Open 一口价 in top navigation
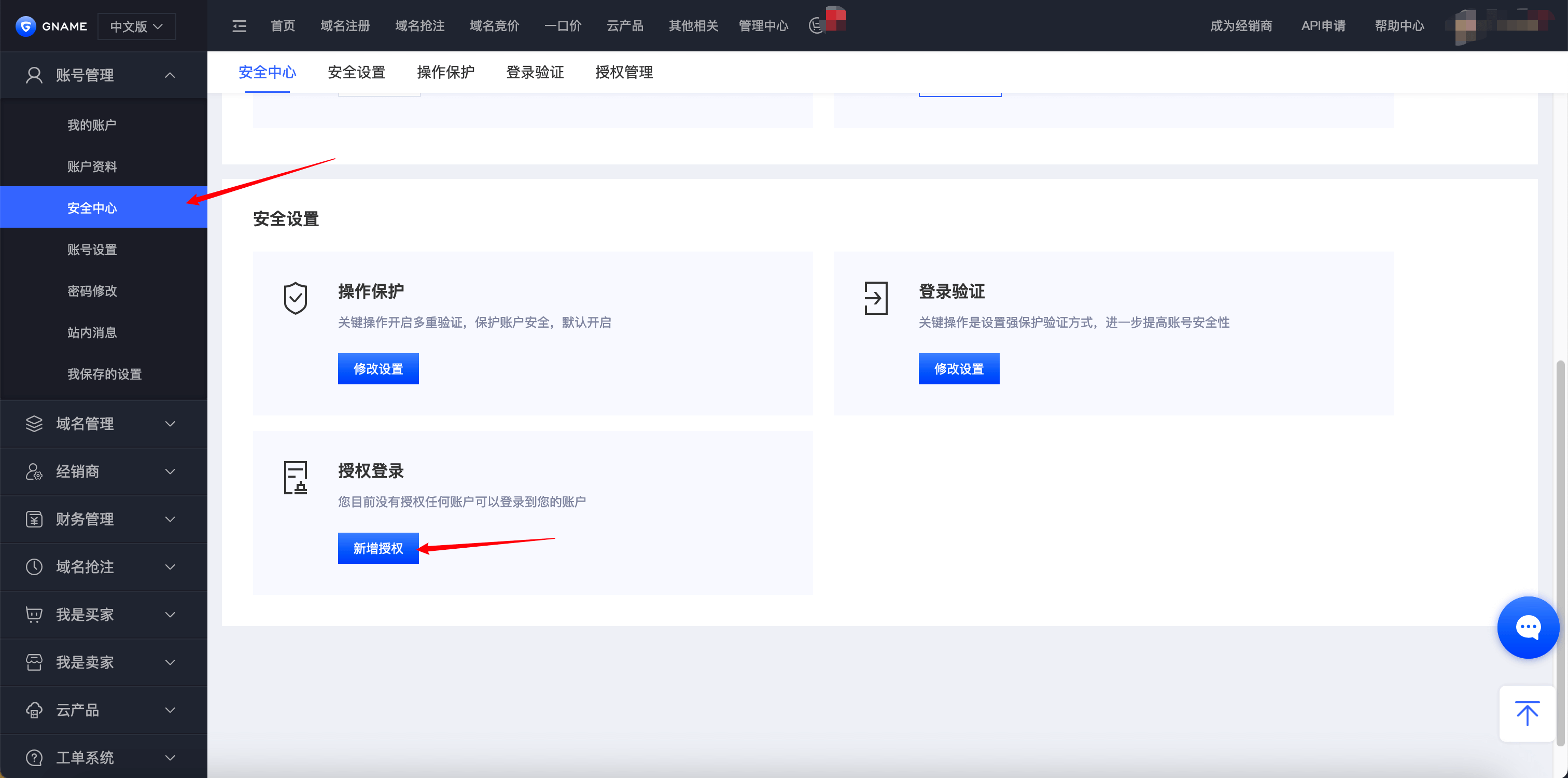 click(x=563, y=26)
